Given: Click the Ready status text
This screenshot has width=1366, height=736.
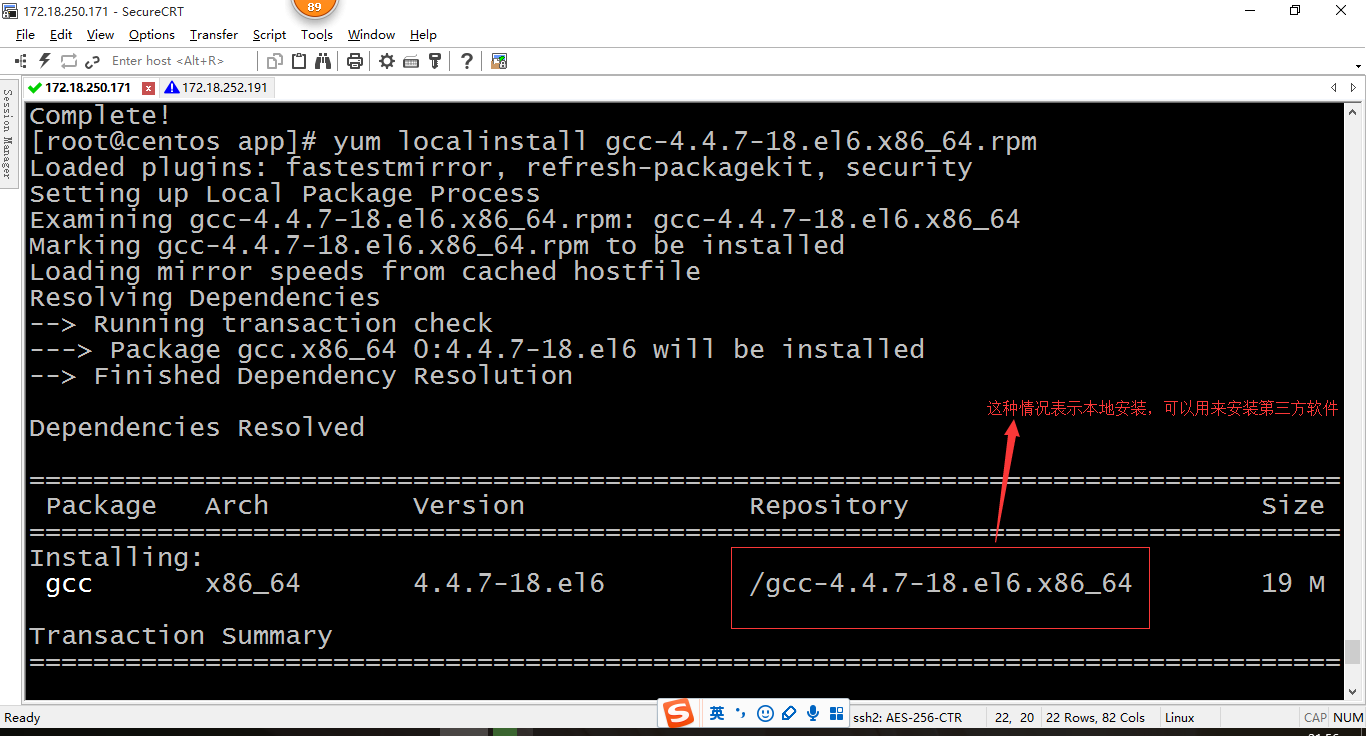Looking at the screenshot, I should [22, 717].
